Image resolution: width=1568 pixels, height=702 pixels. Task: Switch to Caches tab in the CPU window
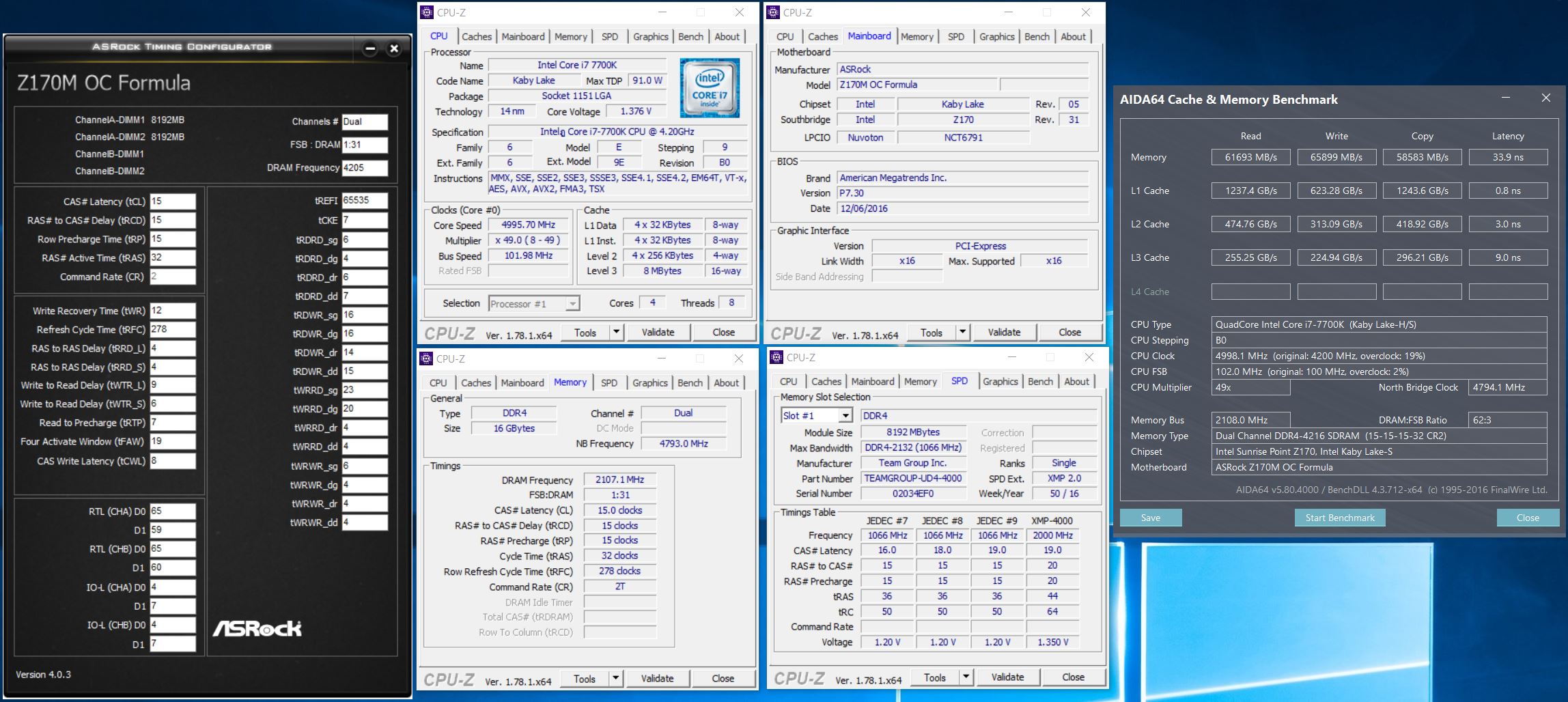pyautogui.click(x=476, y=37)
